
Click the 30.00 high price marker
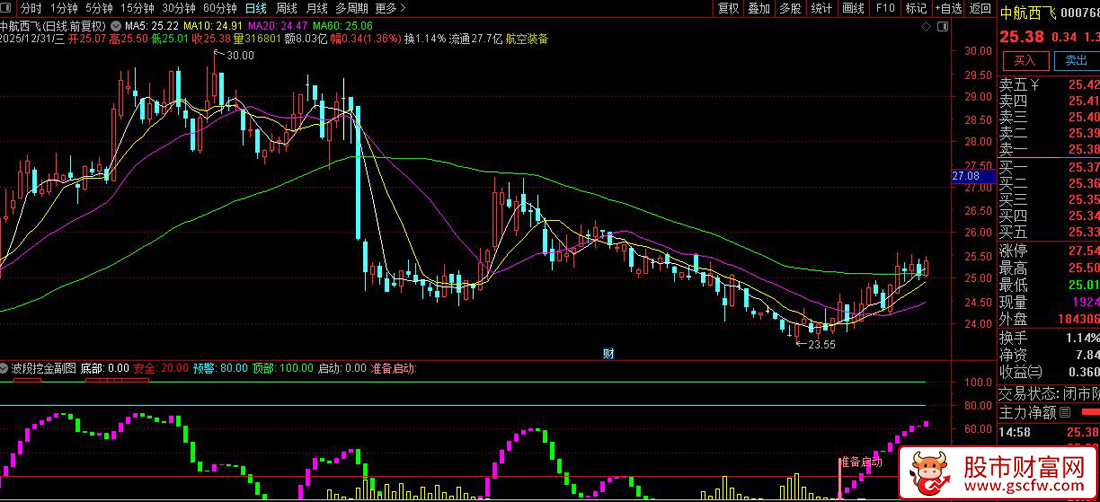(x=240, y=56)
